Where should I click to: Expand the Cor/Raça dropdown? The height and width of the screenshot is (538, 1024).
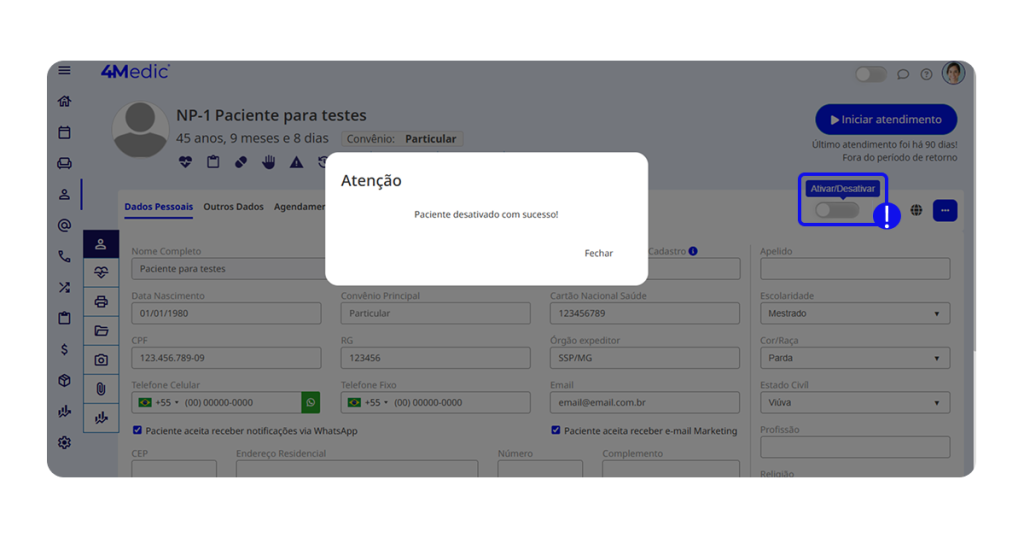[854, 358]
